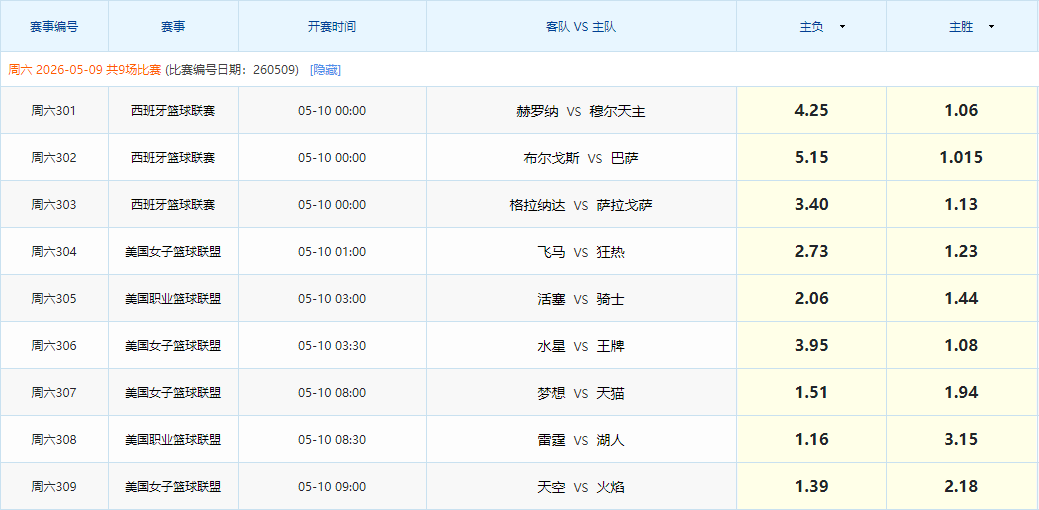
Task: Click the 05-10 03:30 start time
Action: [x=332, y=346]
